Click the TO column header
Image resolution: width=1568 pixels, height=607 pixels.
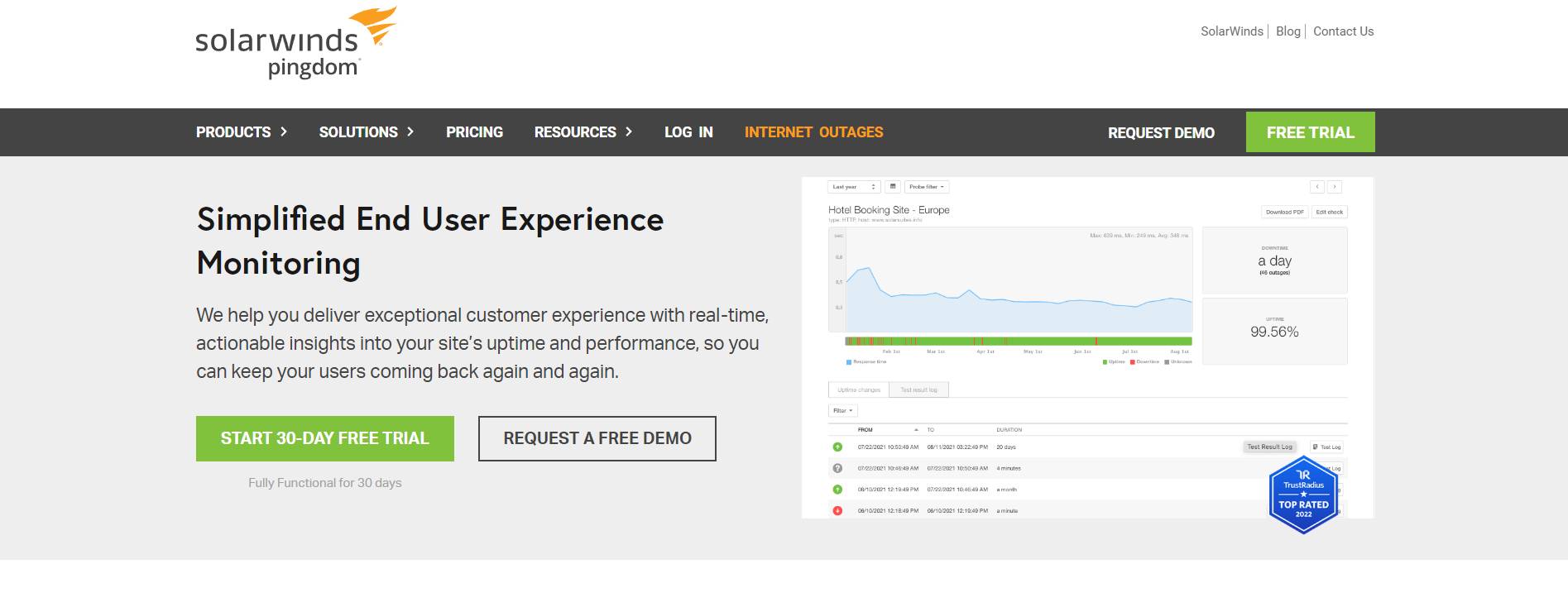pyautogui.click(x=931, y=430)
